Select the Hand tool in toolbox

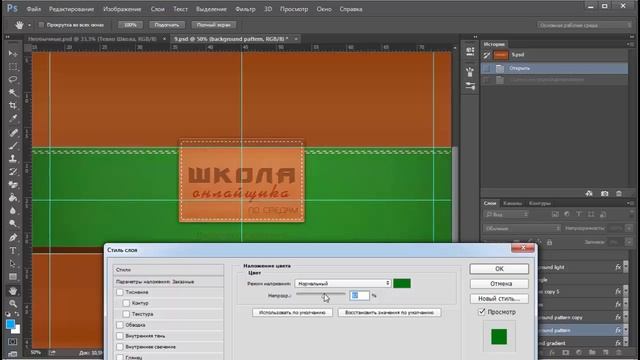click(x=13, y=291)
